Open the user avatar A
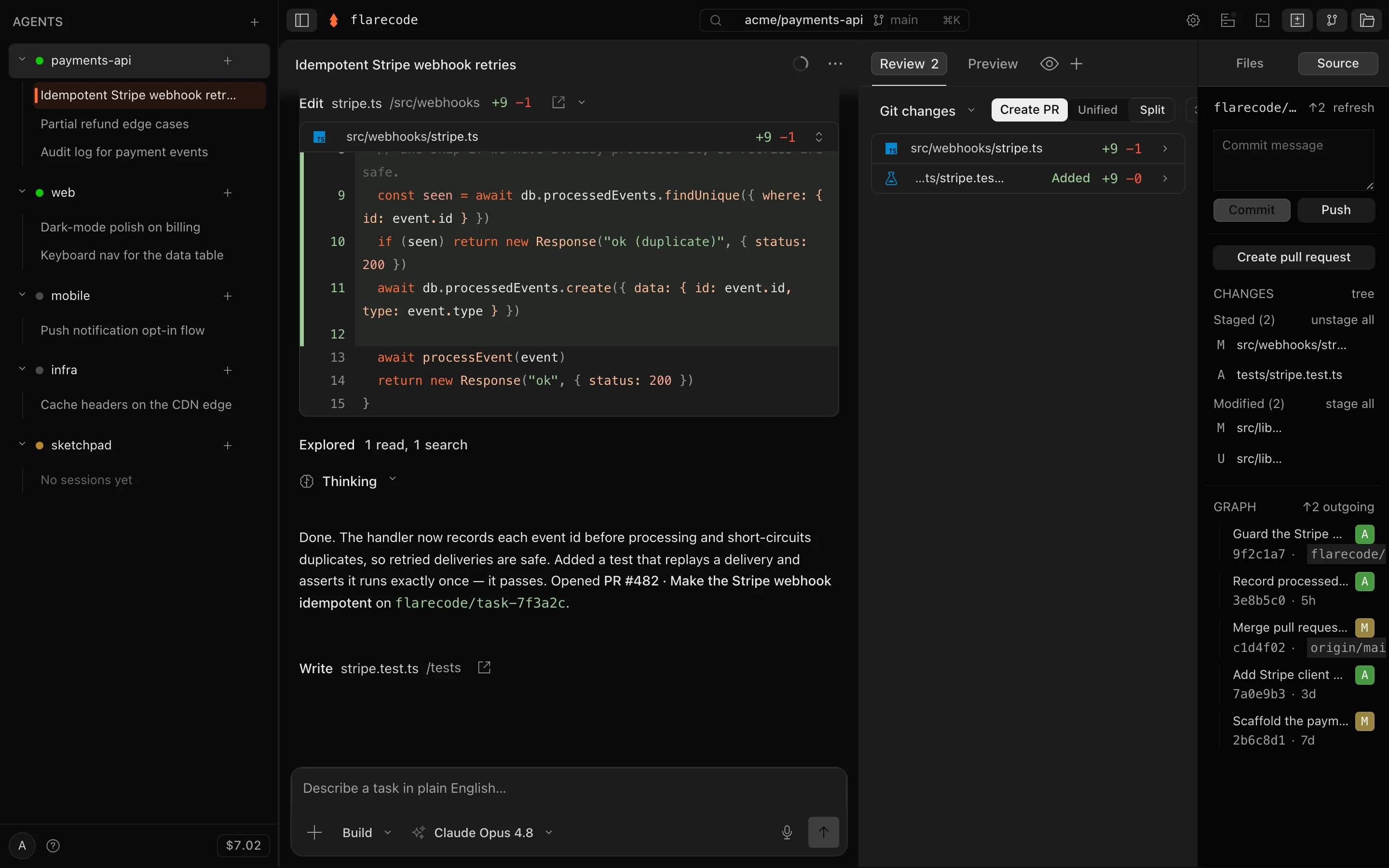Viewport: 1389px width, 868px height. (x=22, y=846)
